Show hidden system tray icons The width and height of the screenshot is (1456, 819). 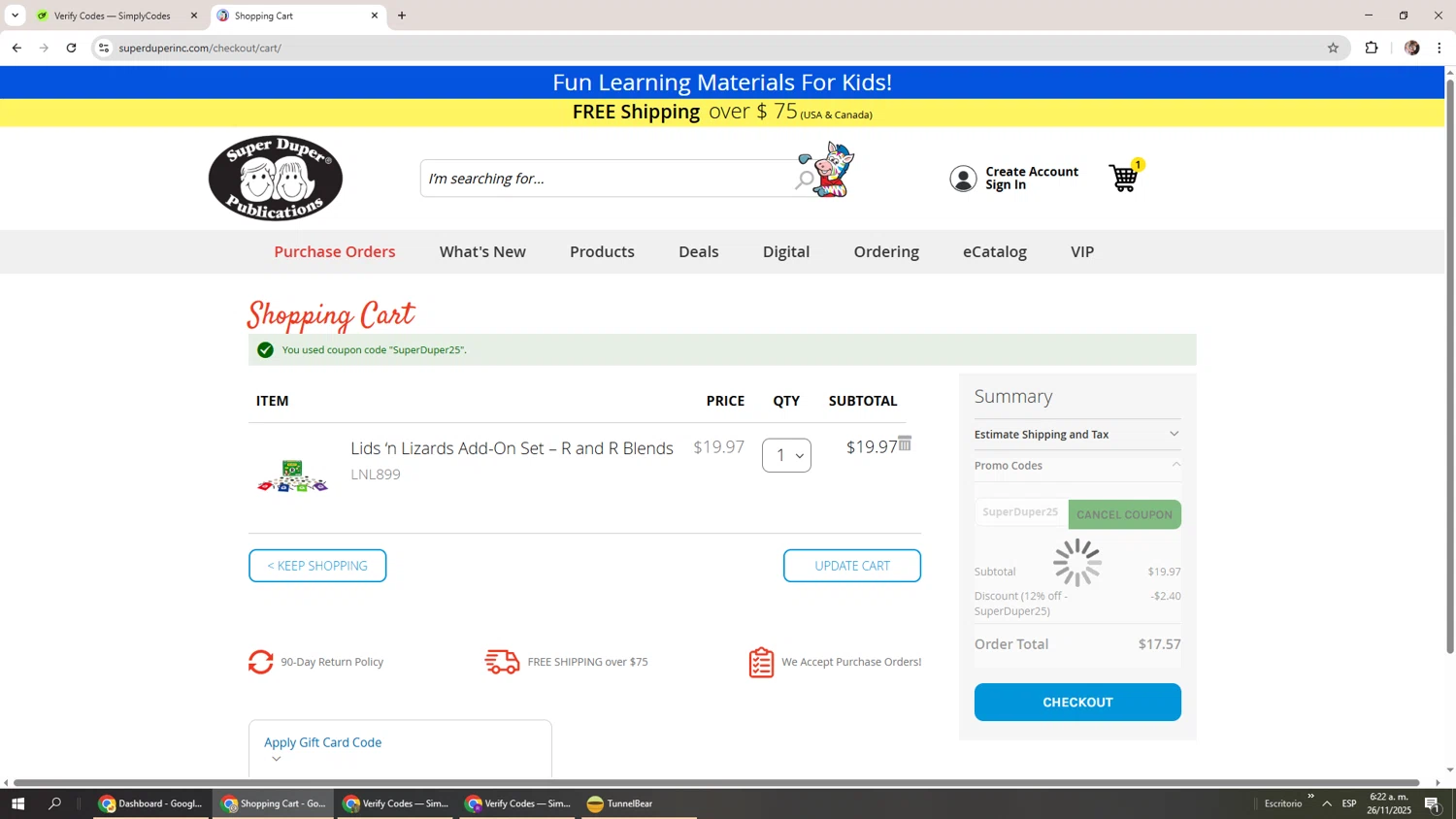tap(1327, 803)
